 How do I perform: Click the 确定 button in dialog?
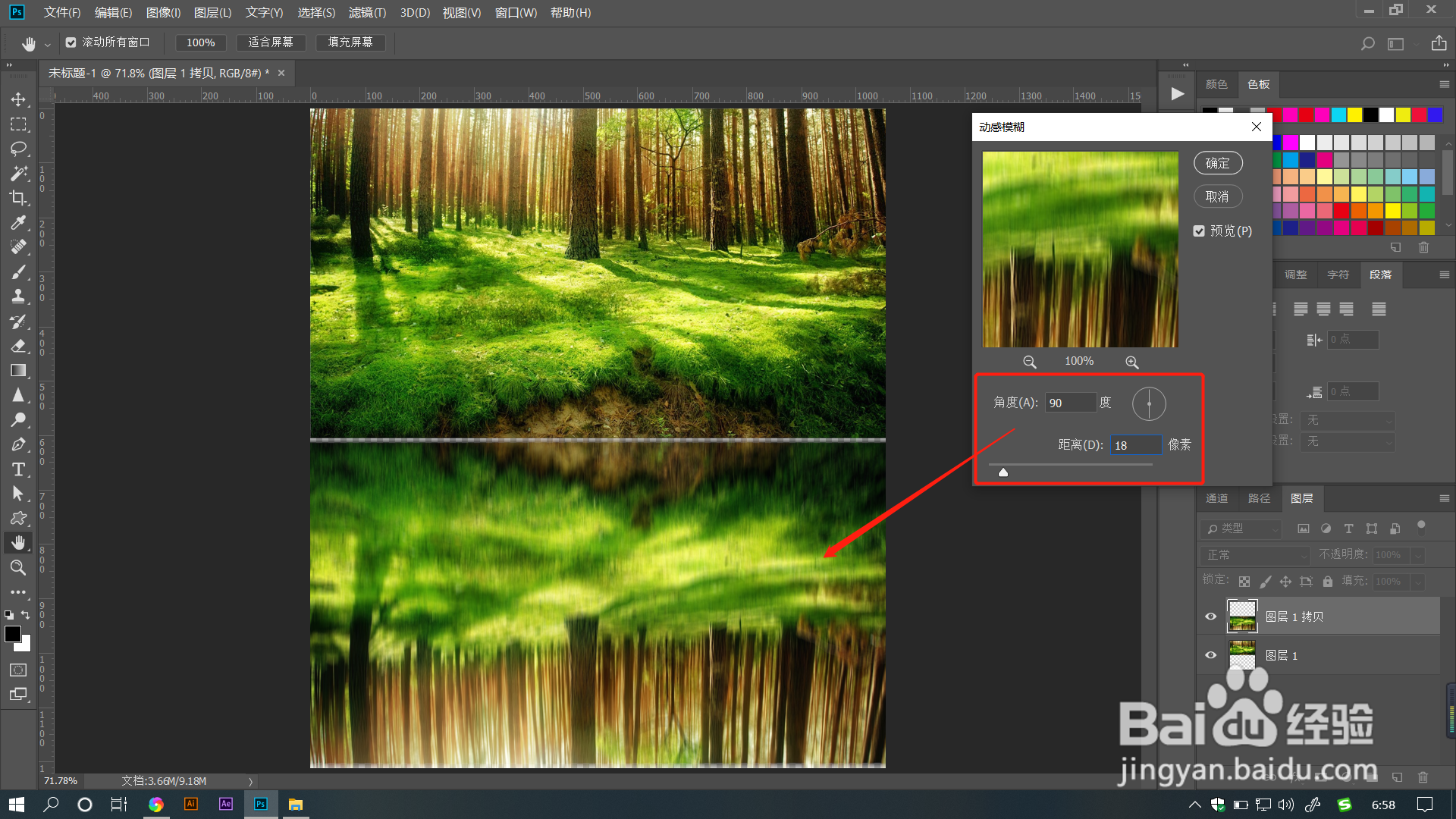[1217, 163]
